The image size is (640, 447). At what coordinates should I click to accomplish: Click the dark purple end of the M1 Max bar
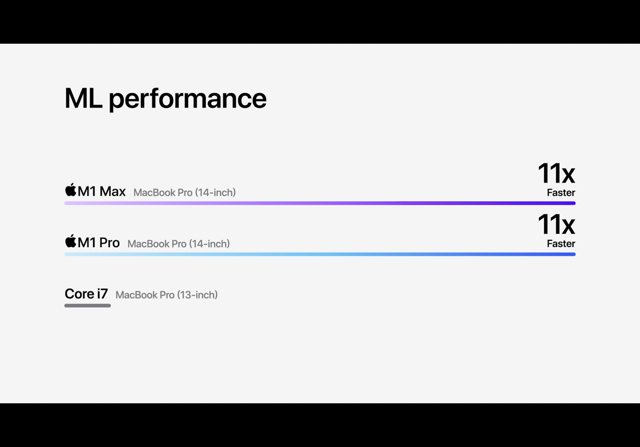(563, 203)
